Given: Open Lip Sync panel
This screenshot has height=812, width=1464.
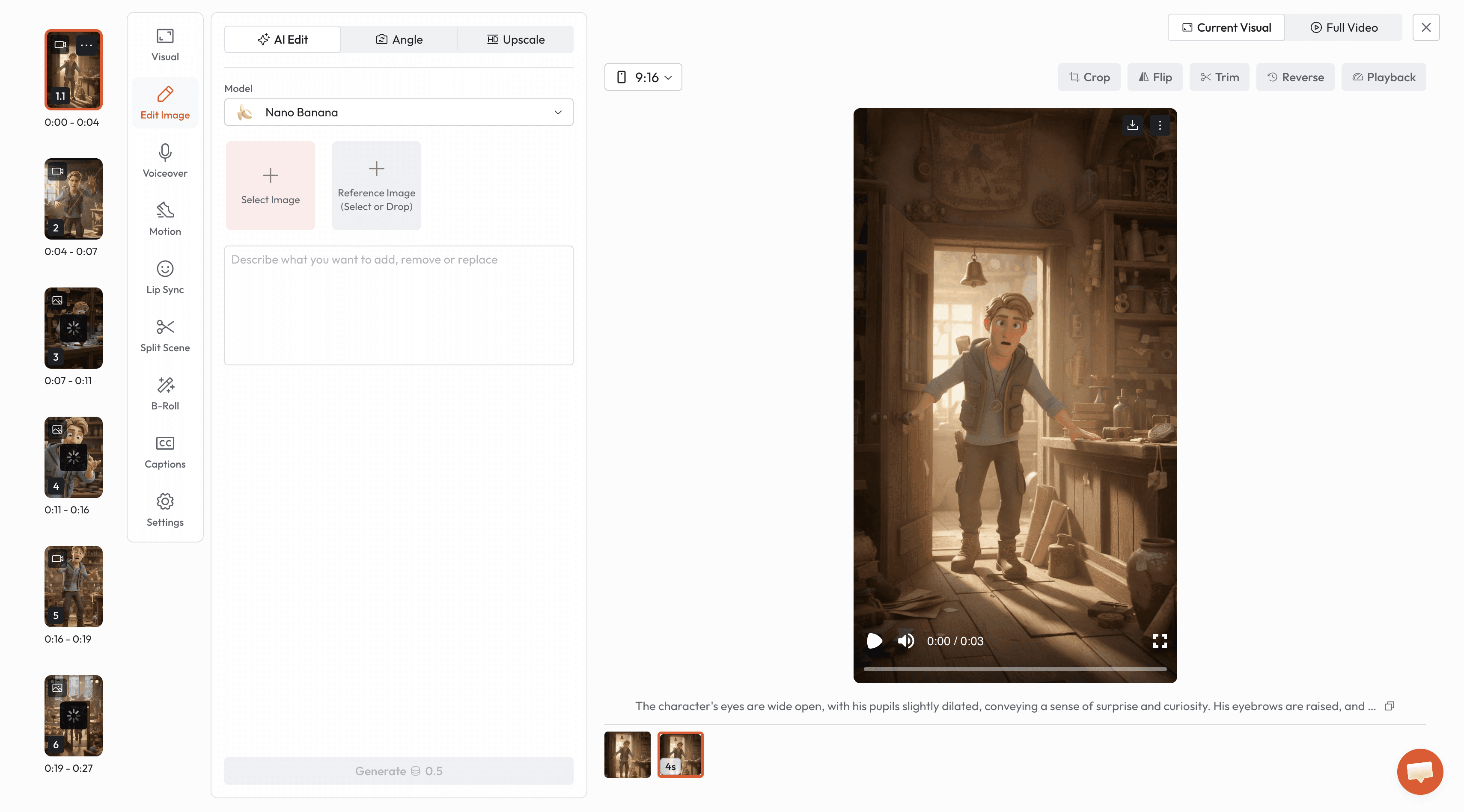Looking at the screenshot, I should pyautogui.click(x=165, y=277).
